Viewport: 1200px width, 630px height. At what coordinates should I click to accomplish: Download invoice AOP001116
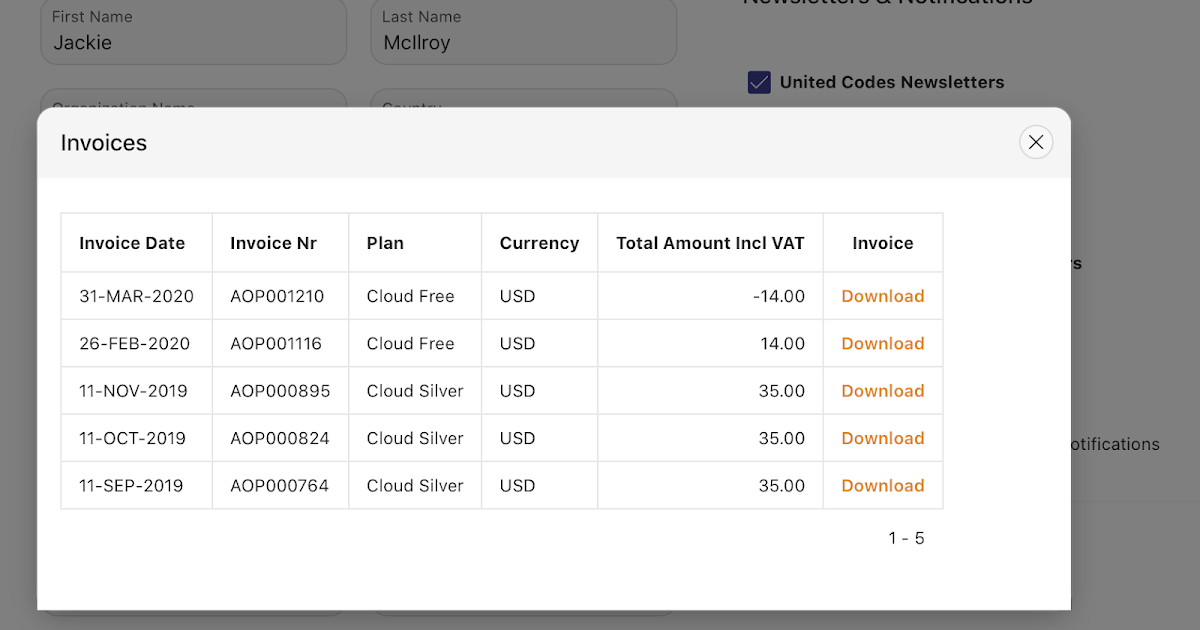click(x=883, y=343)
